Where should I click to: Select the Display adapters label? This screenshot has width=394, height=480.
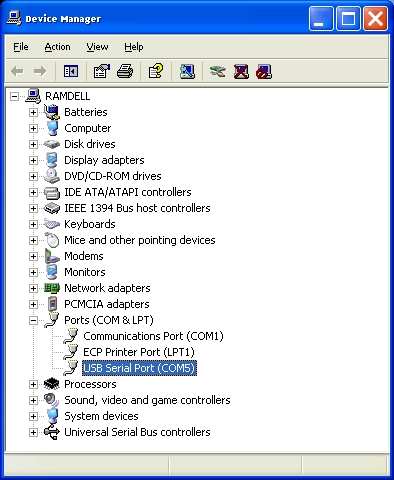click(104, 160)
